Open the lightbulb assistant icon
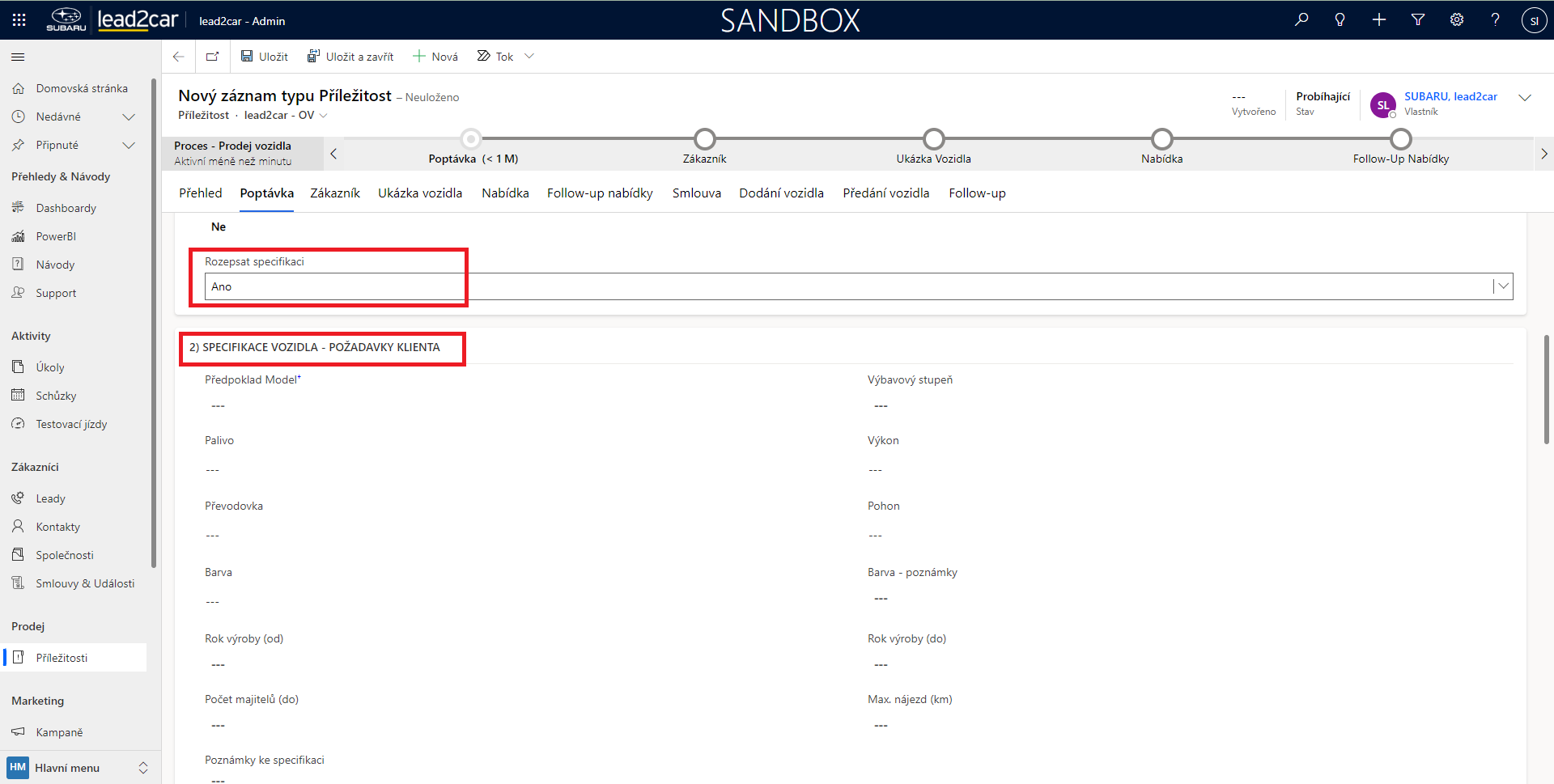Screen dimensions: 1554x784 click(1340, 20)
